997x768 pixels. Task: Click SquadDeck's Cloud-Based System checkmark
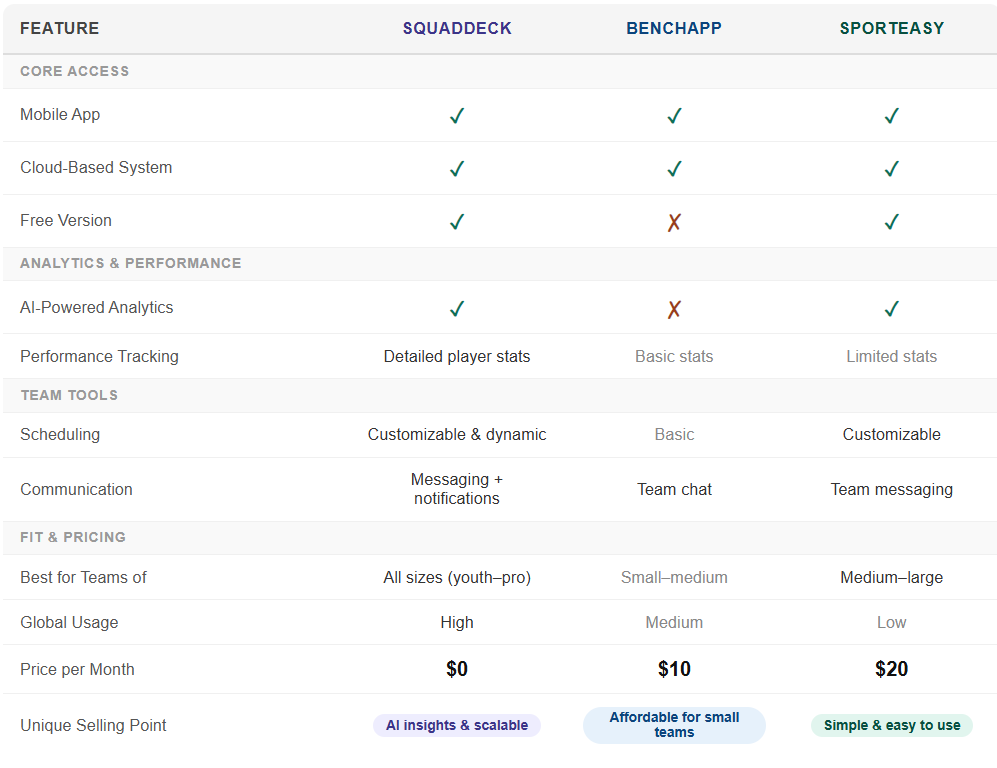tap(457, 168)
